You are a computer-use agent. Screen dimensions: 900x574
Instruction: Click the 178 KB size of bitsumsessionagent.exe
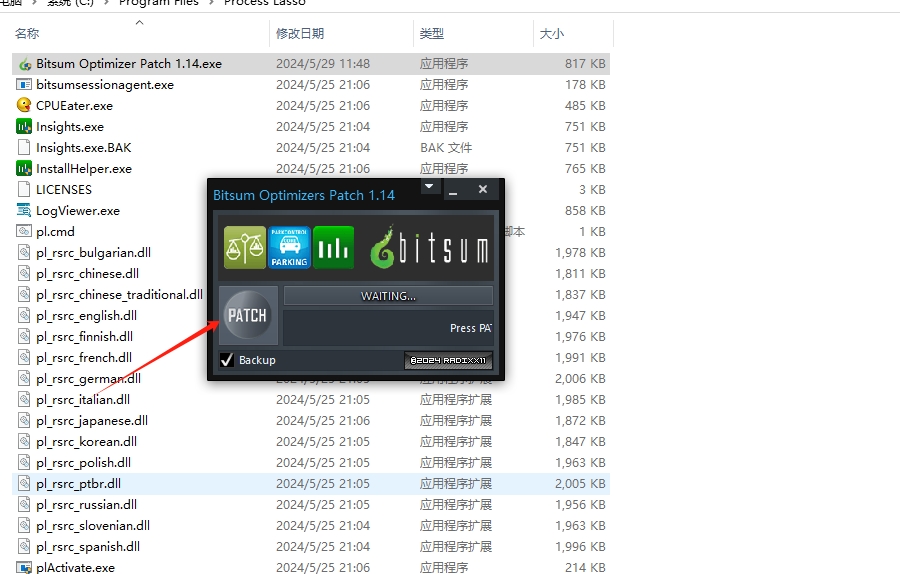[585, 85]
